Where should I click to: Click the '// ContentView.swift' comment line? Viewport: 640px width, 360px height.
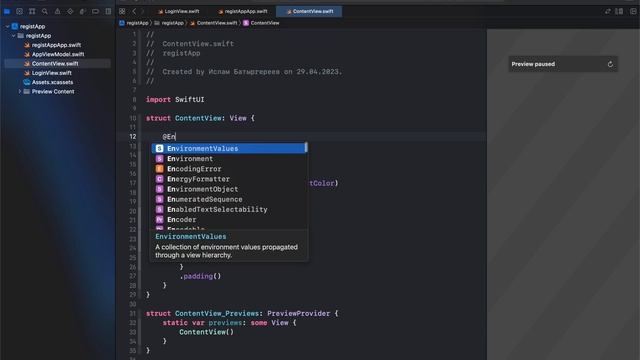pyautogui.click(x=190, y=44)
